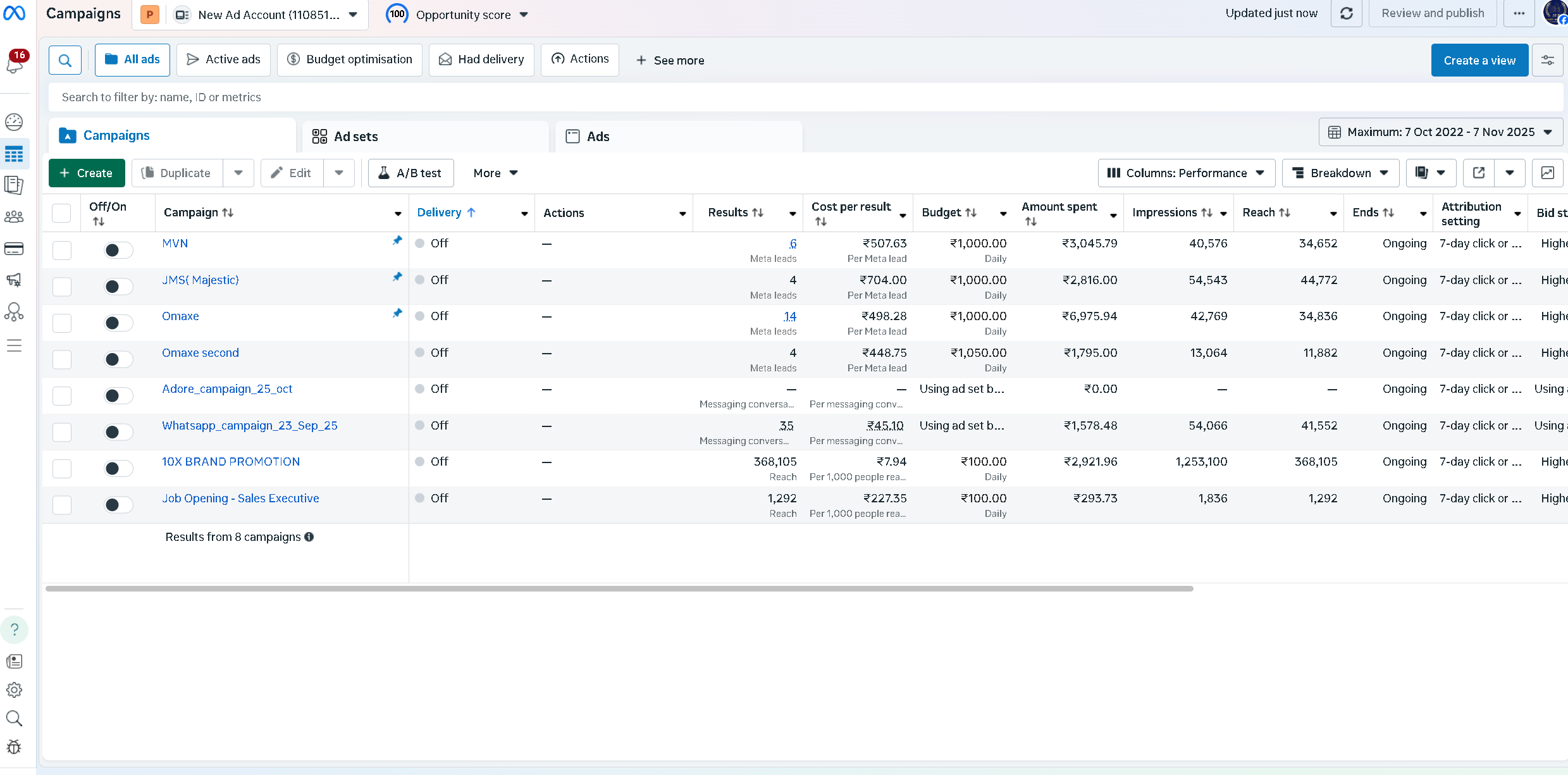Image resolution: width=1568 pixels, height=775 pixels.
Task: Open the settings gear in left sidebar
Action: [x=14, y=690]
